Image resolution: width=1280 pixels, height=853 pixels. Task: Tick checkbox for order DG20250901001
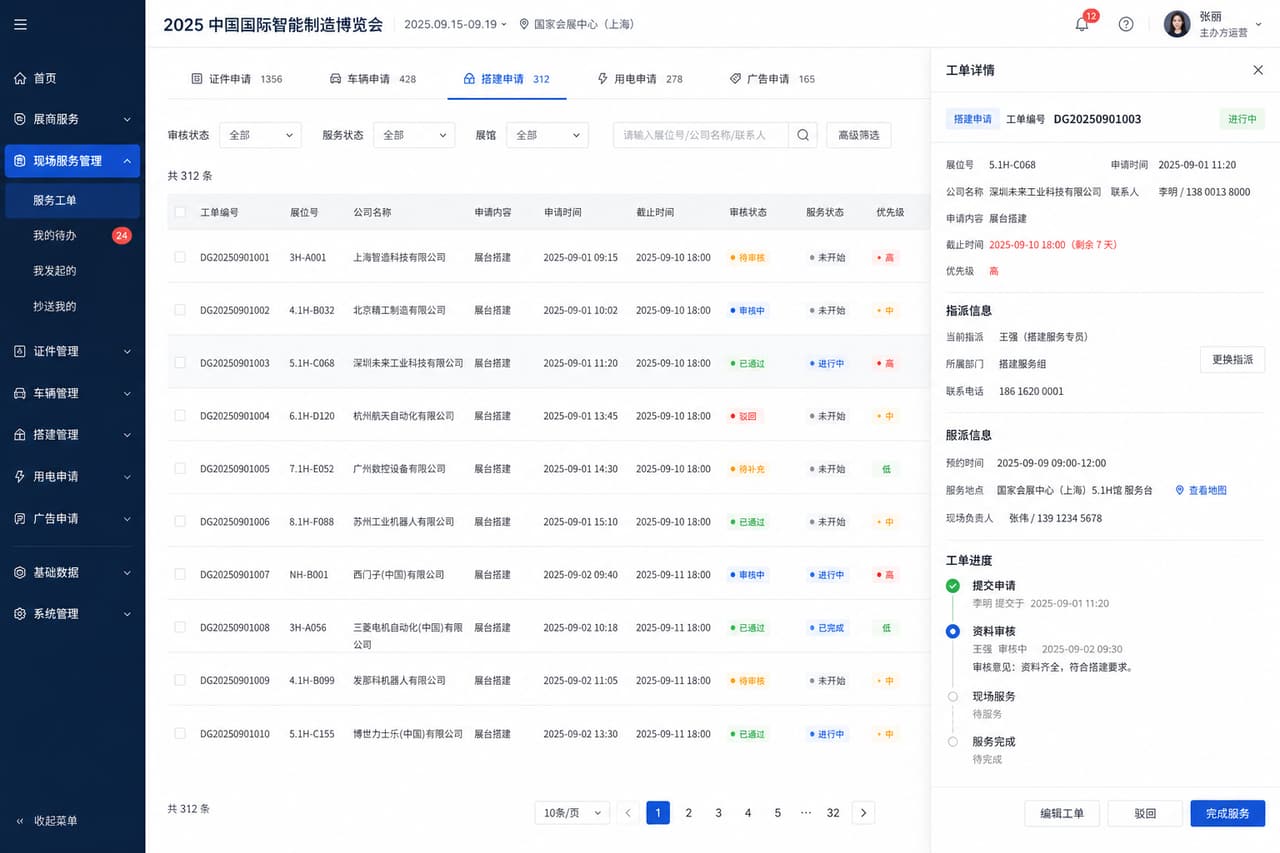click(180, 257)
